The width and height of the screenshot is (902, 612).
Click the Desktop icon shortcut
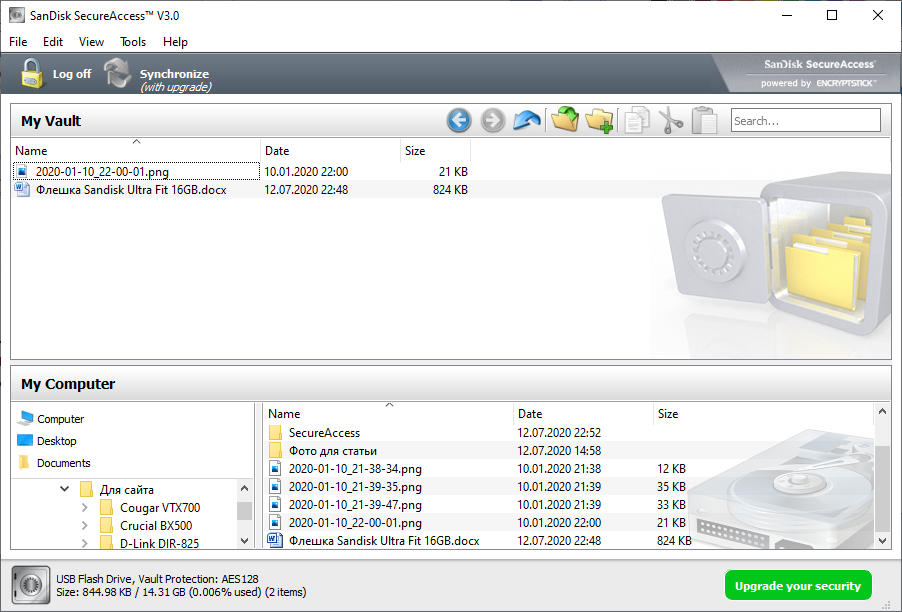(x=25, y=441)
